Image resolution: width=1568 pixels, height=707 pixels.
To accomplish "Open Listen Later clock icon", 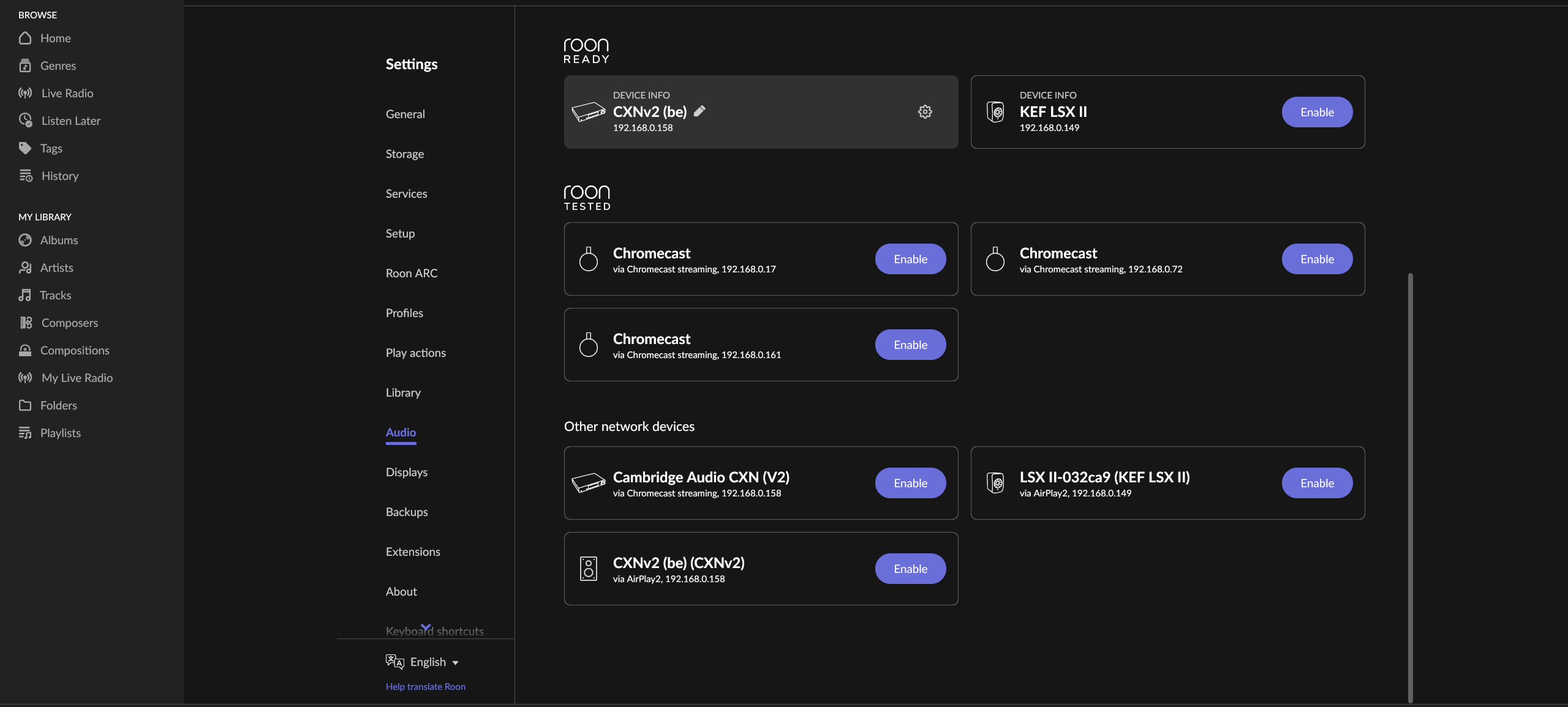I will pos(25,120).
